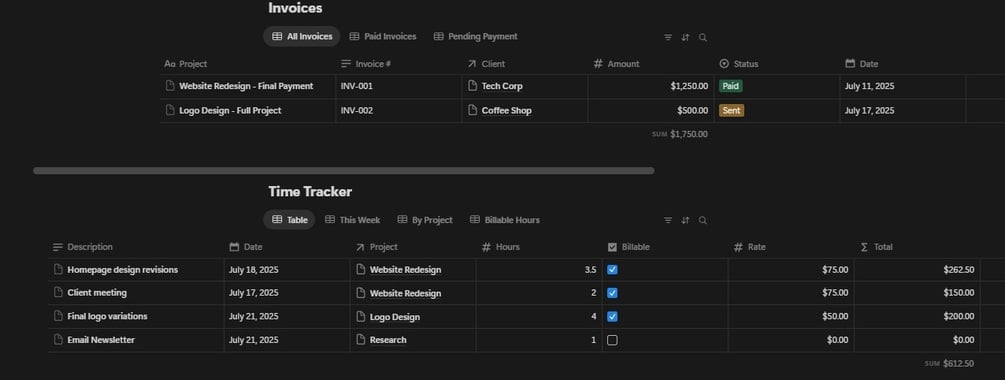
Task: Switch to Pending Payment tab
Action: click(476, 37)
